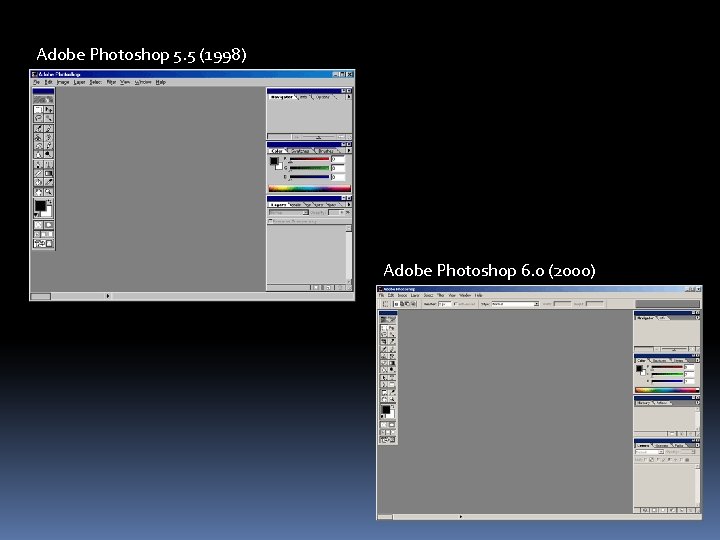Click delete state button in Photoshop 6.0 History palette
The height and width of the screenshot is (540, 720).
pos(691,433)
